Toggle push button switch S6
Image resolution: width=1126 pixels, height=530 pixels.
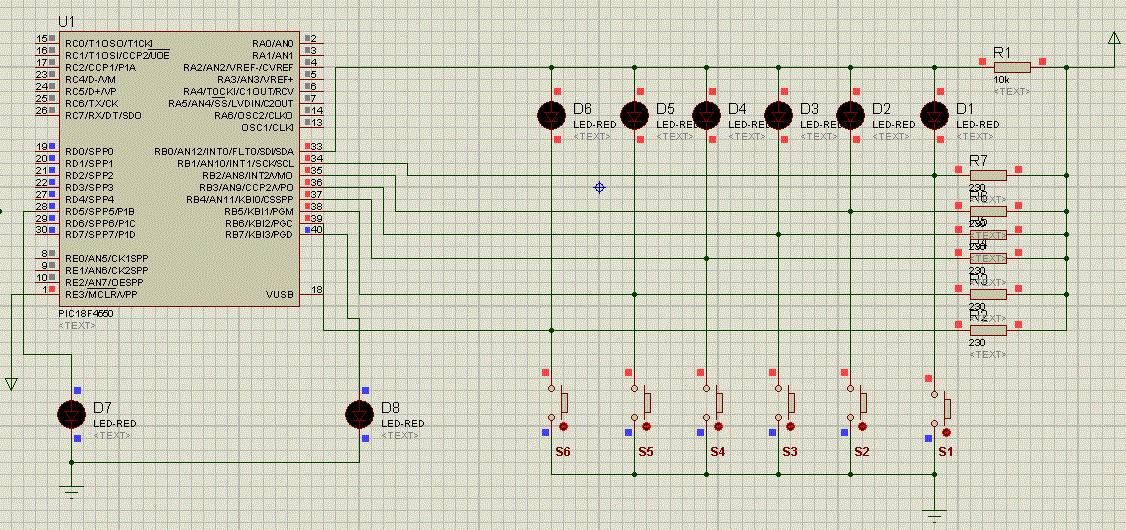click(x=561, y=404)
